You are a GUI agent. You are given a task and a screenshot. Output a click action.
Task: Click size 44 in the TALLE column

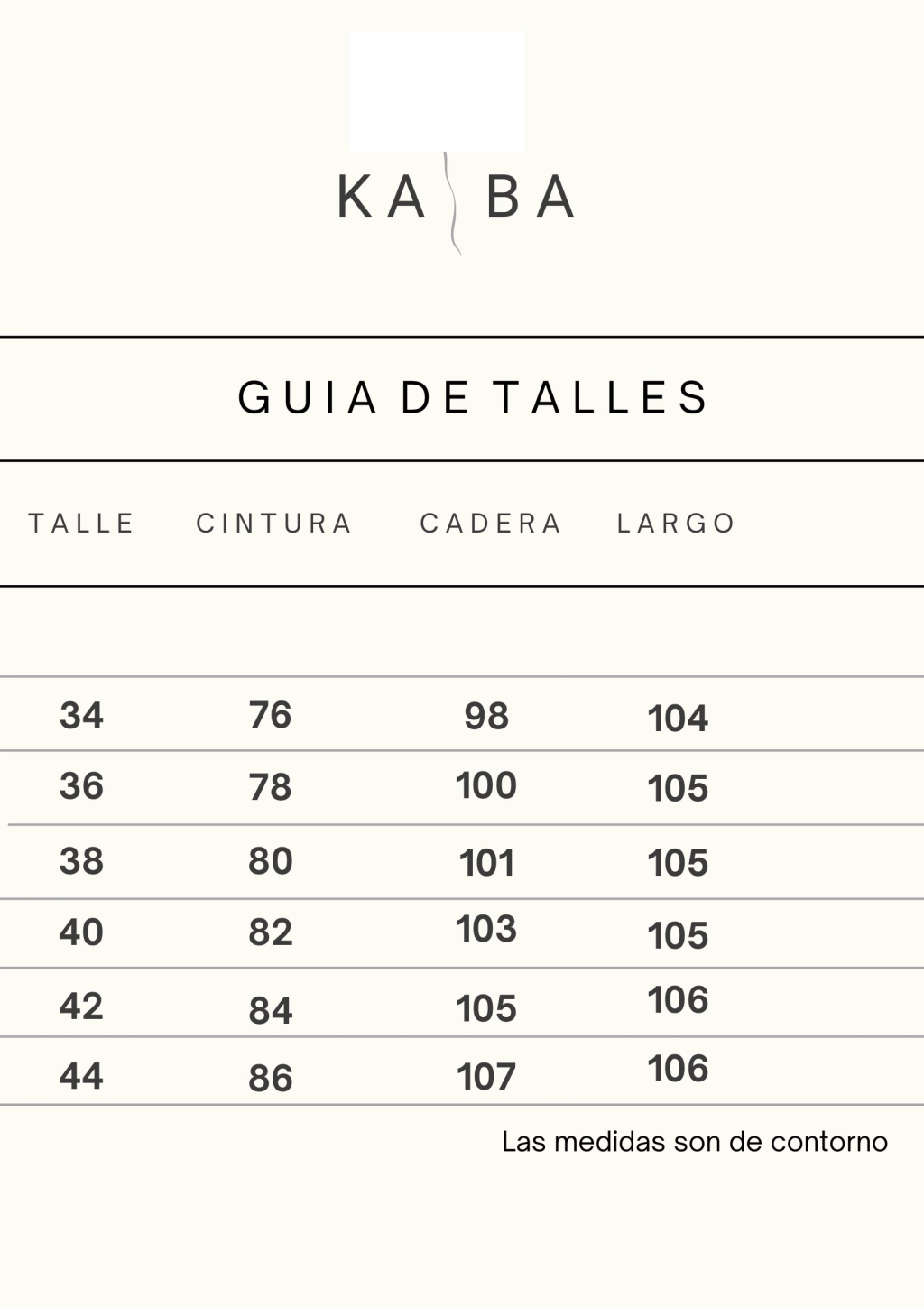point(81,1076)
